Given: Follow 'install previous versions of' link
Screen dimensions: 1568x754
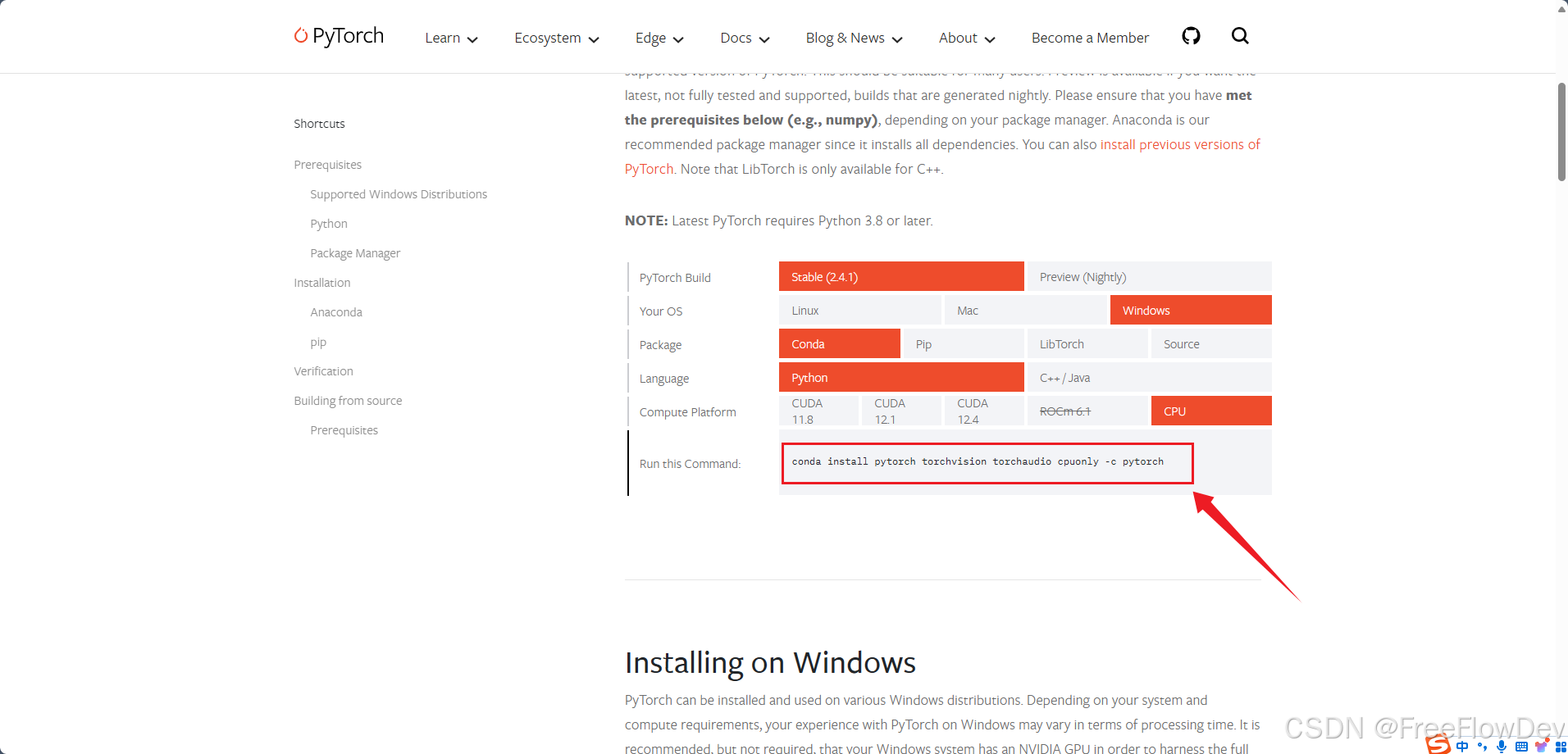Looking at the screenshot, I should (x=1180, y=144).
